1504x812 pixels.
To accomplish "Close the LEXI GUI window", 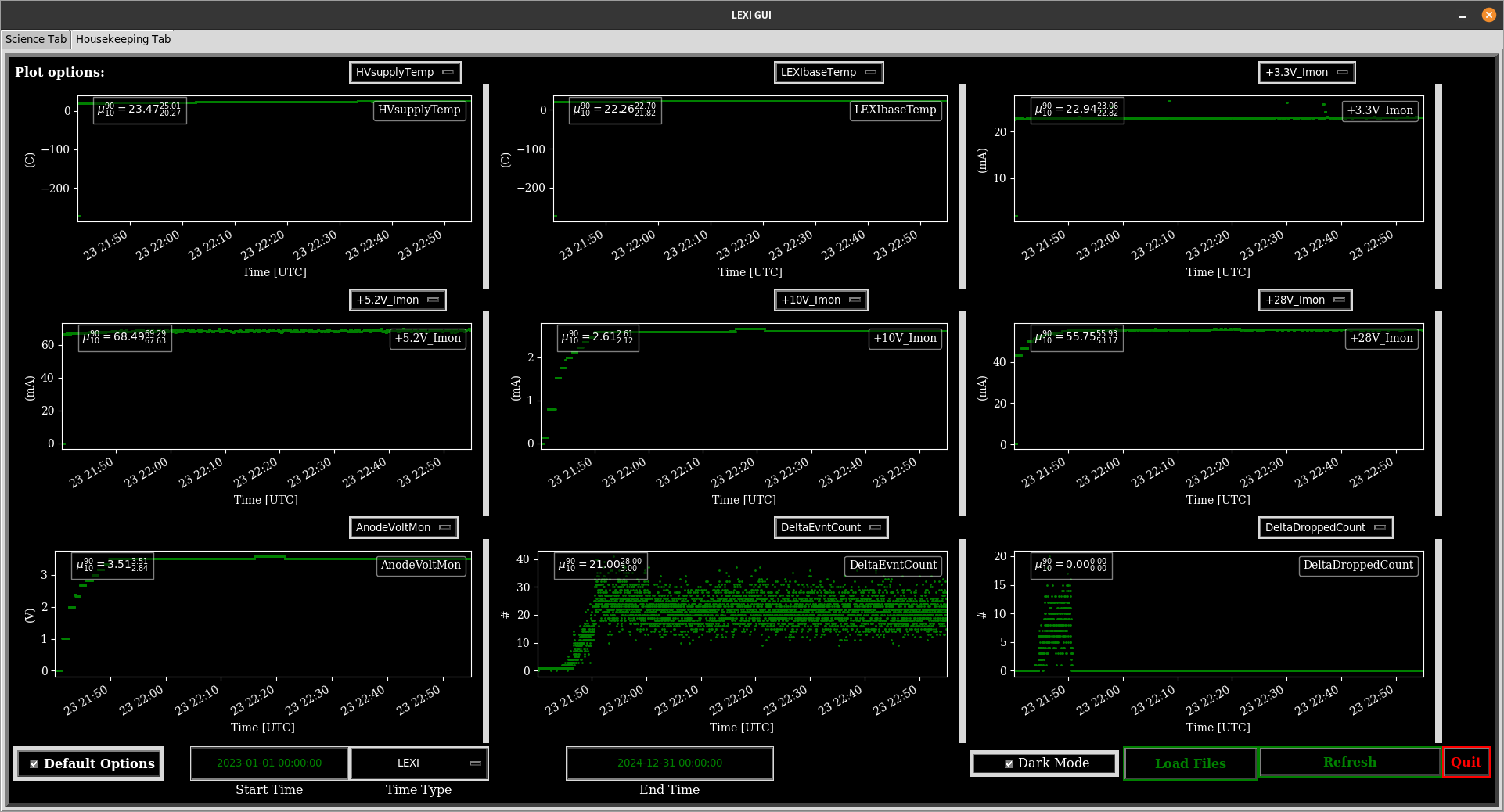I will (x=1488, y=15).
